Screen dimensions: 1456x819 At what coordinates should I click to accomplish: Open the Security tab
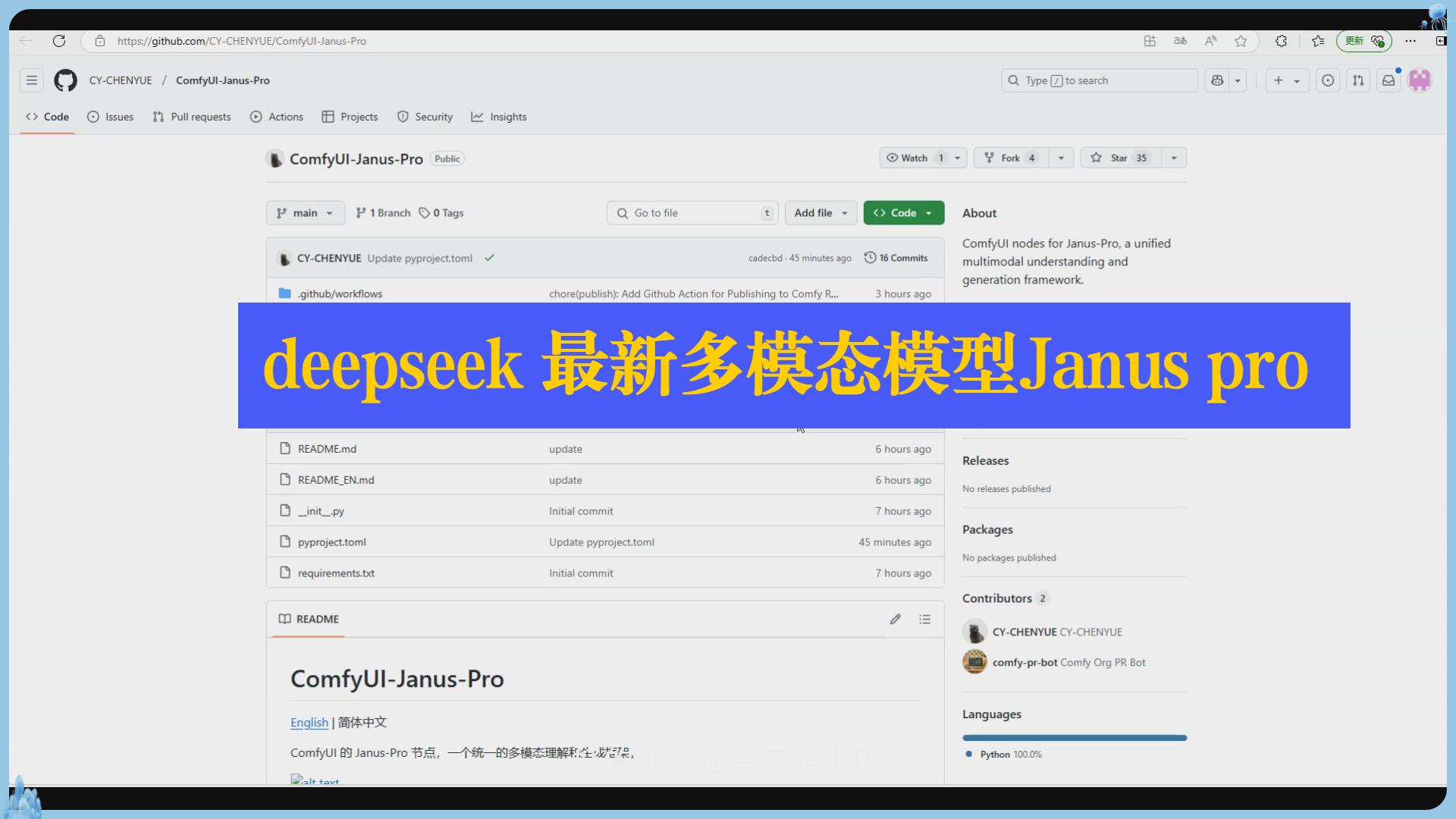(425, 117)
